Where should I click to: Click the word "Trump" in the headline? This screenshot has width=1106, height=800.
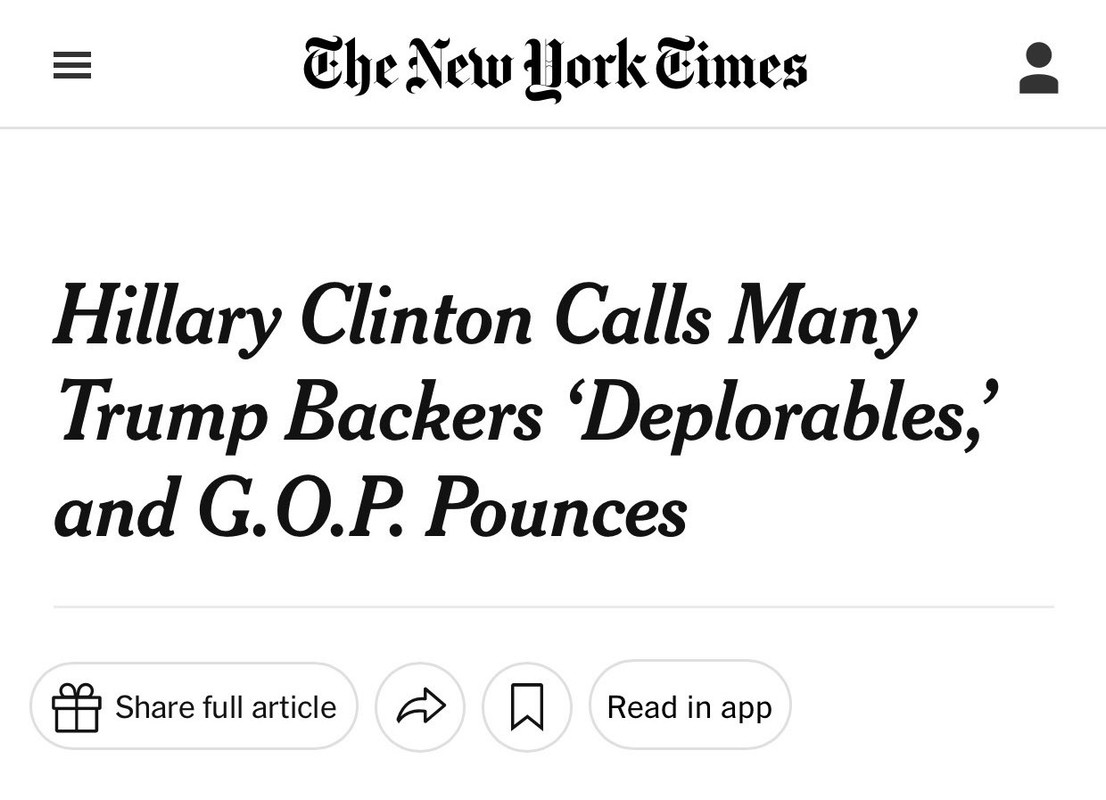click(161, 415)
